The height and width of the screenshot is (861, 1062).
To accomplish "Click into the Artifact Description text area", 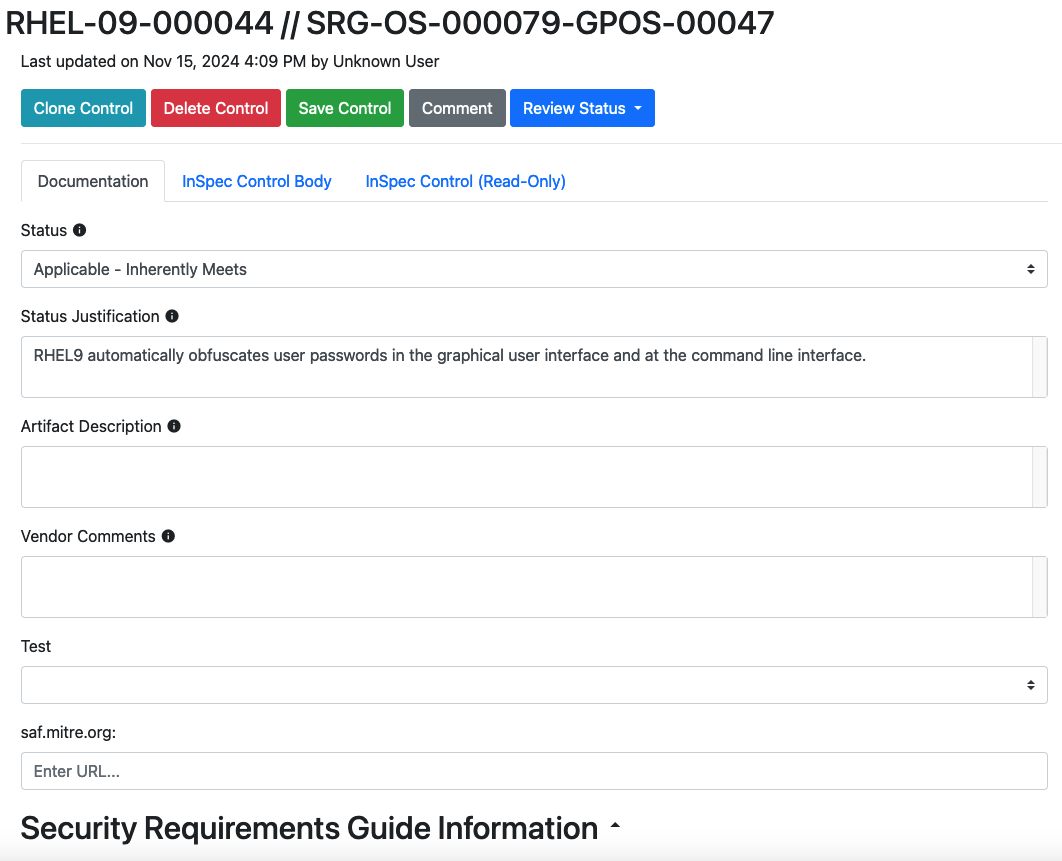I will click(526, 477).
